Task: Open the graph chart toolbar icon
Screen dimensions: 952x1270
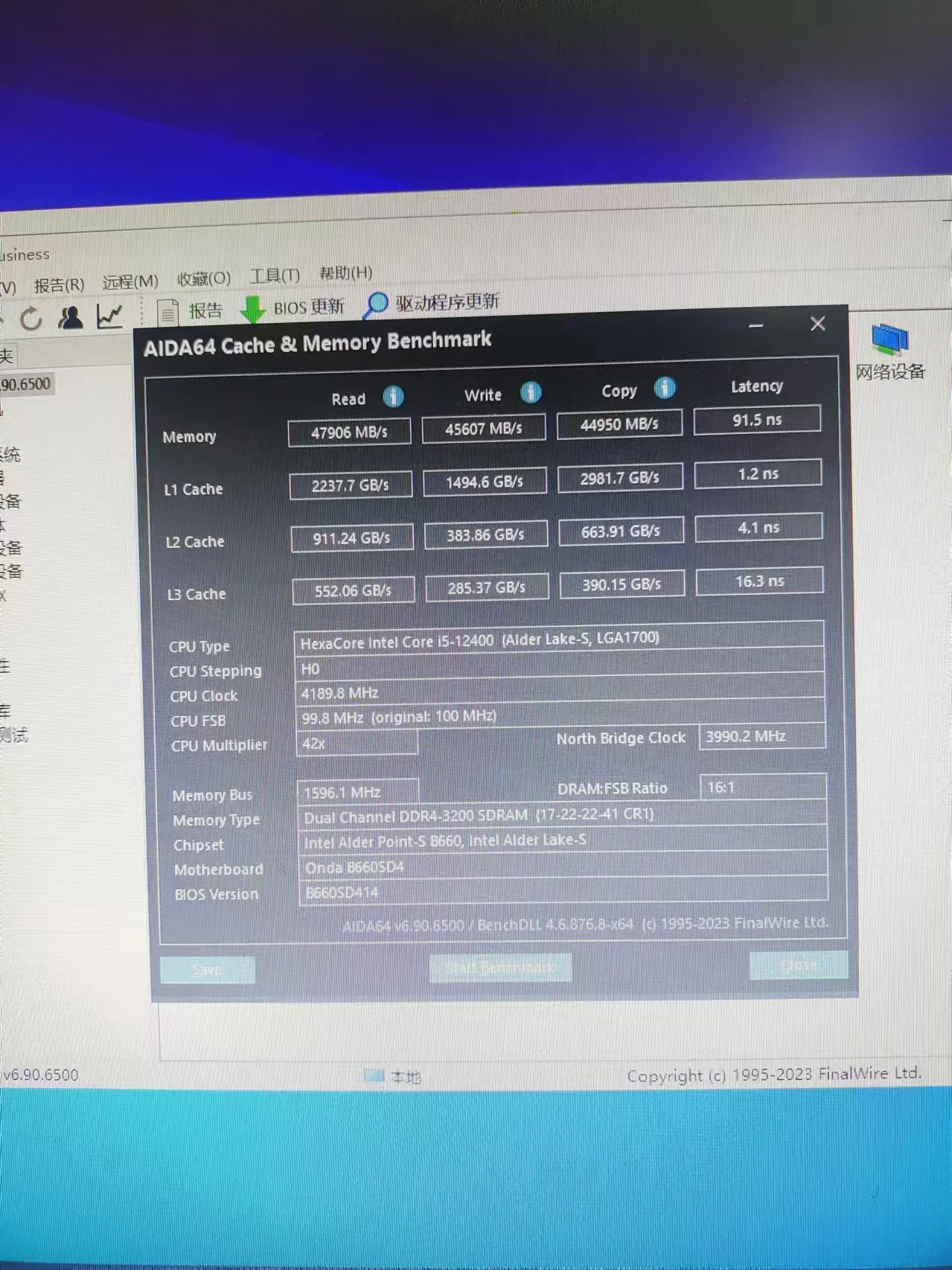Action: (x=109, y=316)
